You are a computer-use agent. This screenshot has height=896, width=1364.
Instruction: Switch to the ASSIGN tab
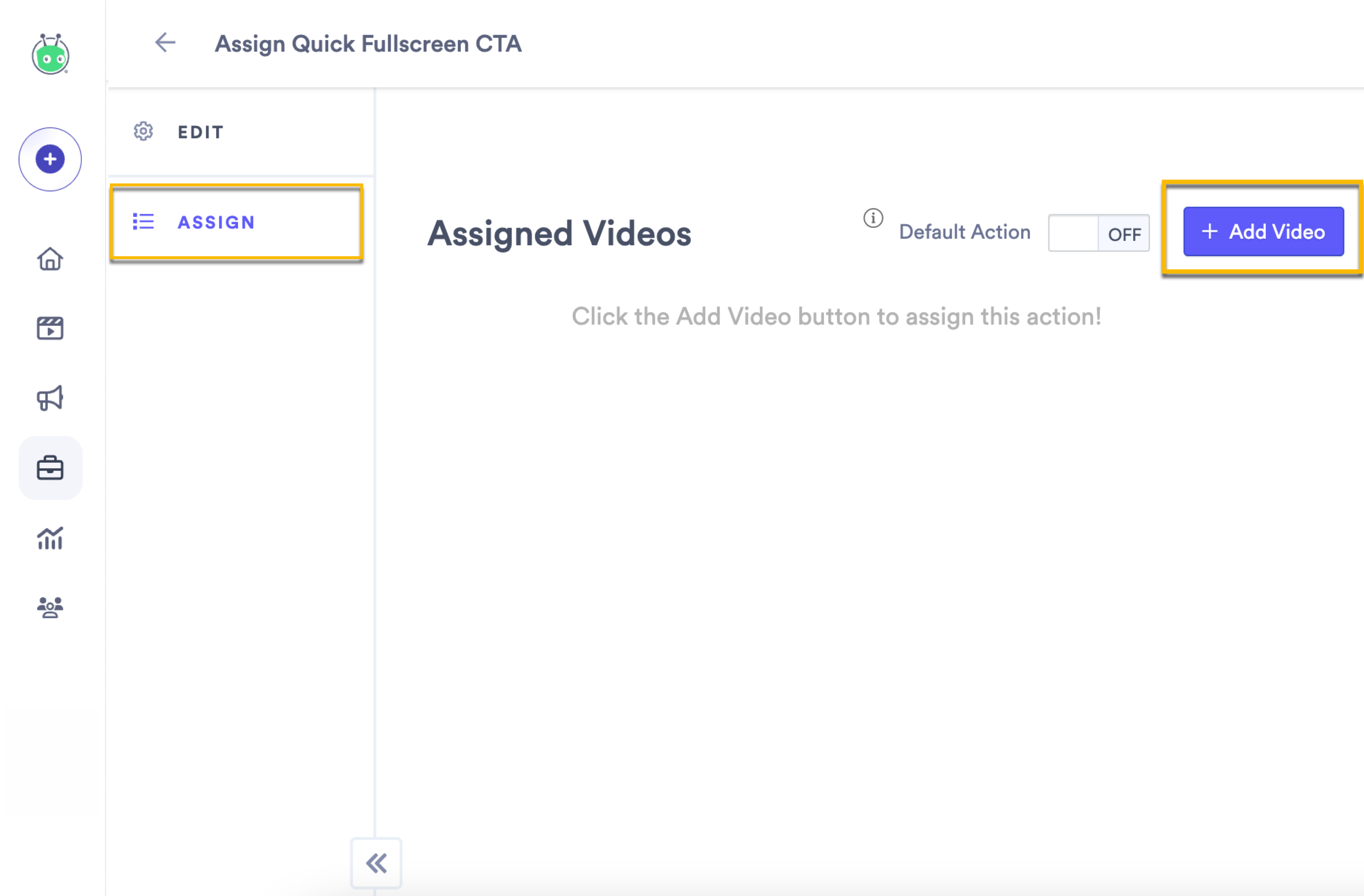pyautogui.click(x=216, y=222)
